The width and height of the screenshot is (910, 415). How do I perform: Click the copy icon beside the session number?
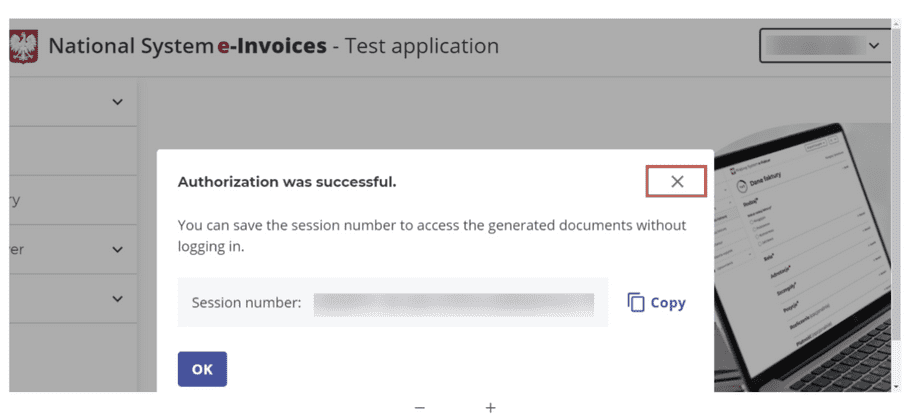click(636, 302)
